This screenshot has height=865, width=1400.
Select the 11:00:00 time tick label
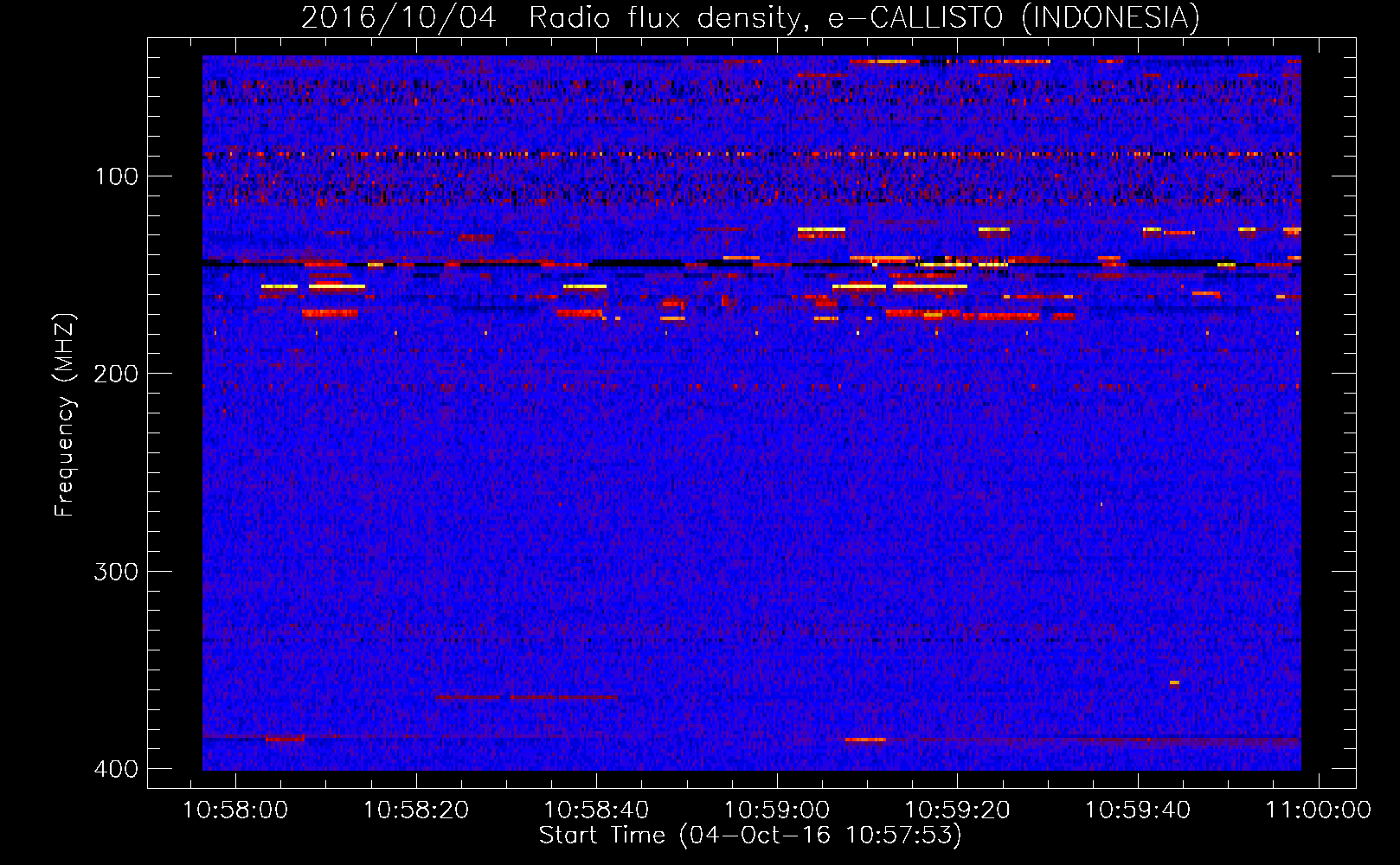pyautogui.click(x=1319, y=811)
